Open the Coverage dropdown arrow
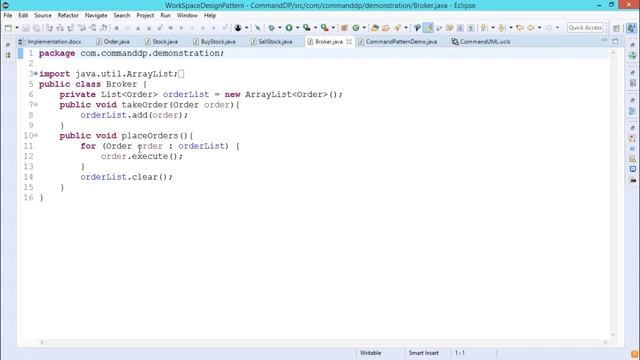 click(315, 28)
